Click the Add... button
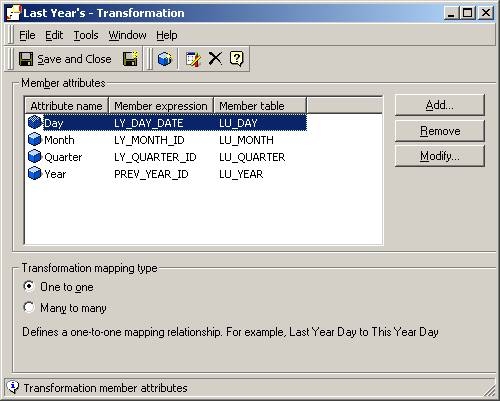Image resolution: width=500 pixels, height=401 pixels. (439, 105)
